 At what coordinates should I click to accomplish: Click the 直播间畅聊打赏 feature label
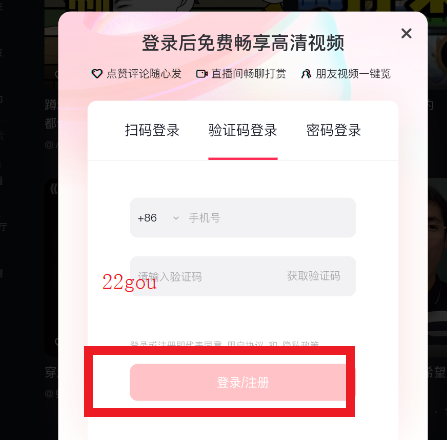point(249,74)
